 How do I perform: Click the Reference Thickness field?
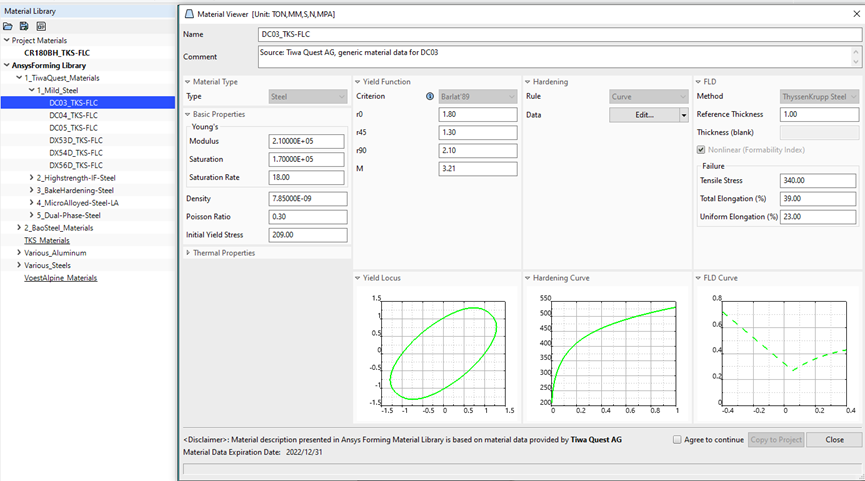click(819, 114)
